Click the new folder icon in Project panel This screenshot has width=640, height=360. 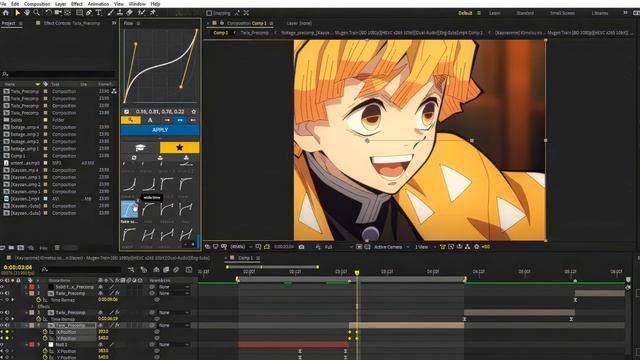pos(11,248)
